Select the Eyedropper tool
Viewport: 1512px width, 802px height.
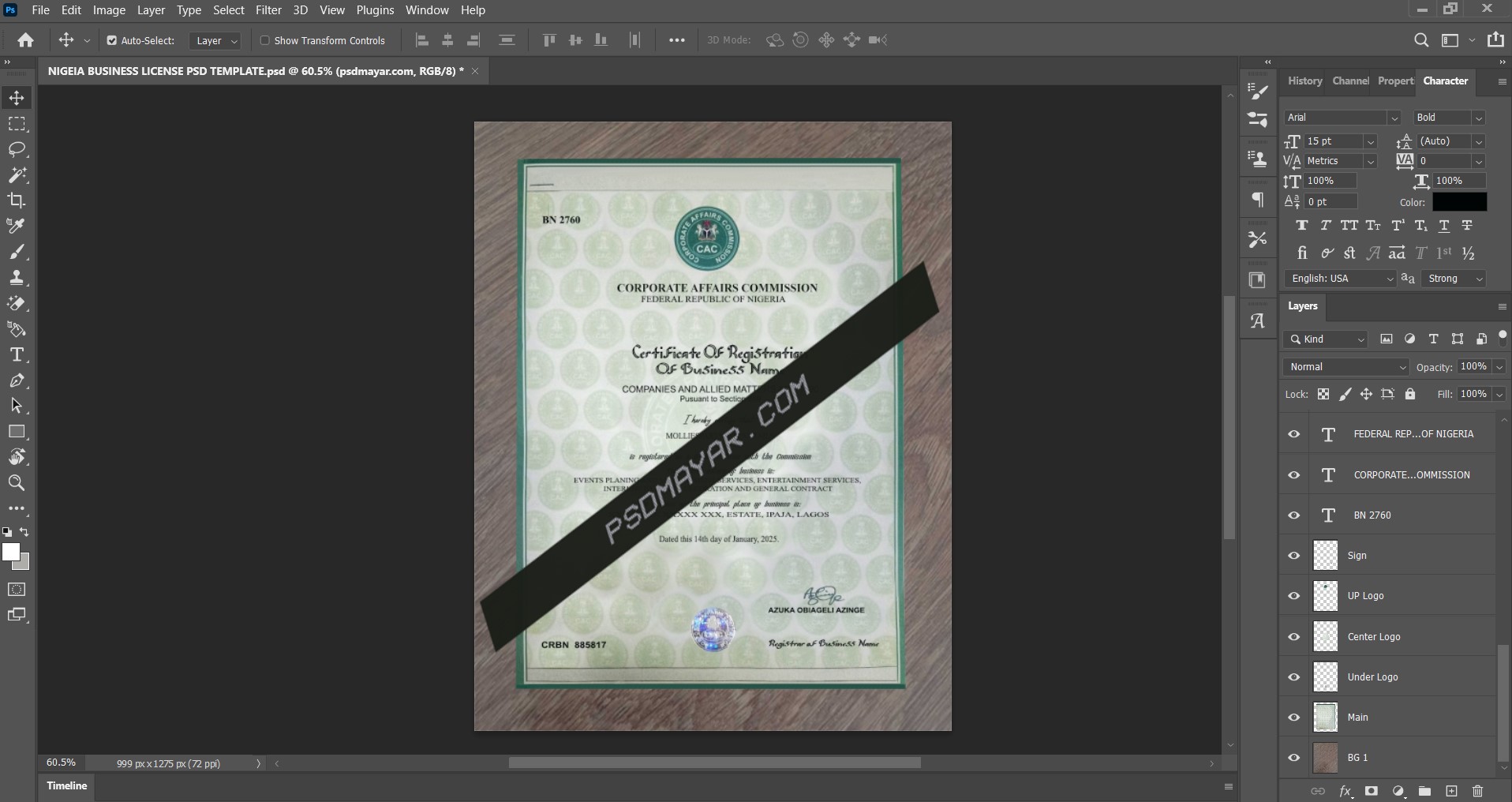click(x=17, y=226)
